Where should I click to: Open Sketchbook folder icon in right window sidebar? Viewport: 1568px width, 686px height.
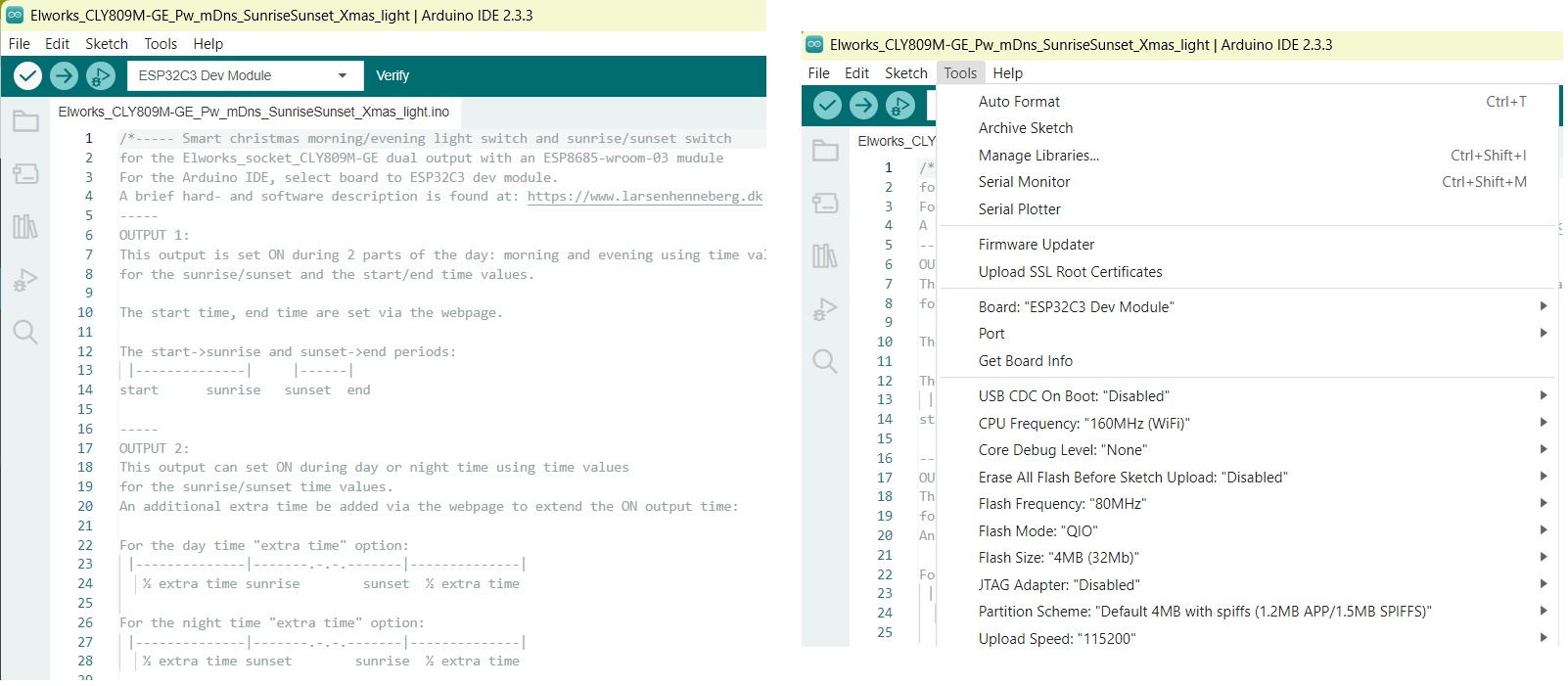(x=825, y=151)
